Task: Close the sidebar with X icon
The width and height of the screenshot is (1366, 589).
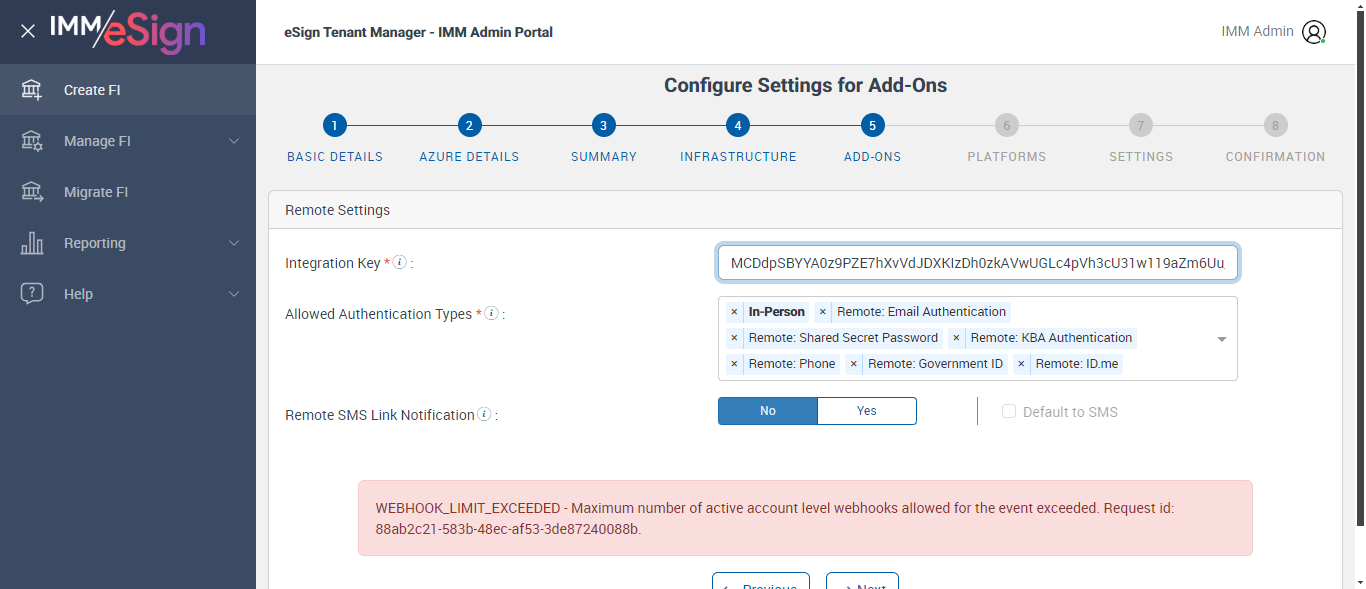Action: [28, 31]
